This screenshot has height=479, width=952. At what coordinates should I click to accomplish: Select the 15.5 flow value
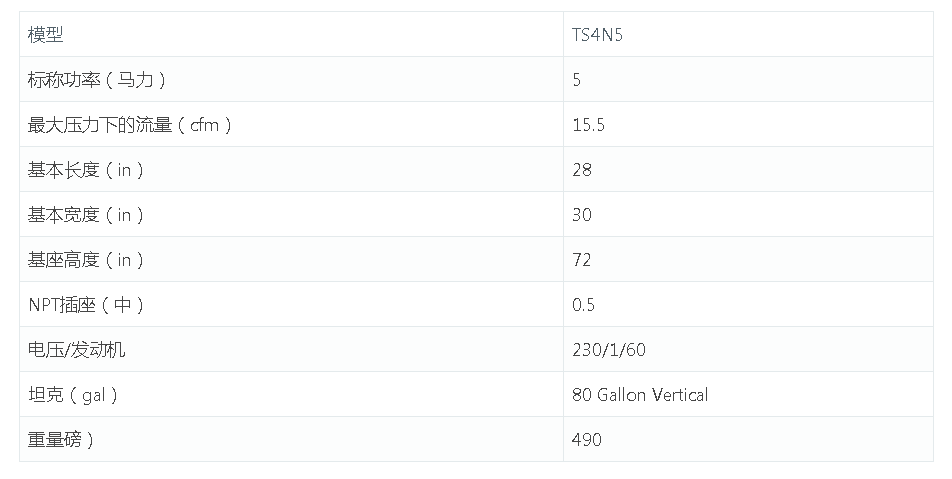point(588,124)
